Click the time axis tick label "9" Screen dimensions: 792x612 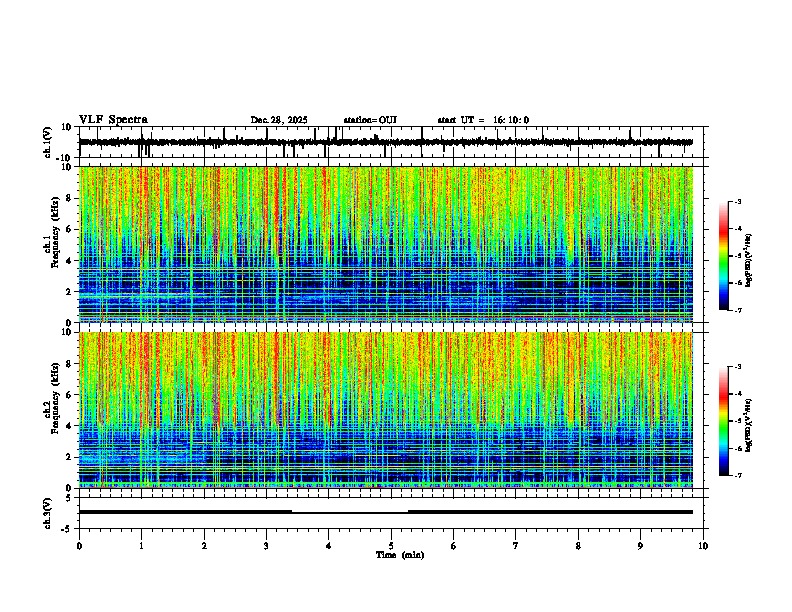pos(640,546)
